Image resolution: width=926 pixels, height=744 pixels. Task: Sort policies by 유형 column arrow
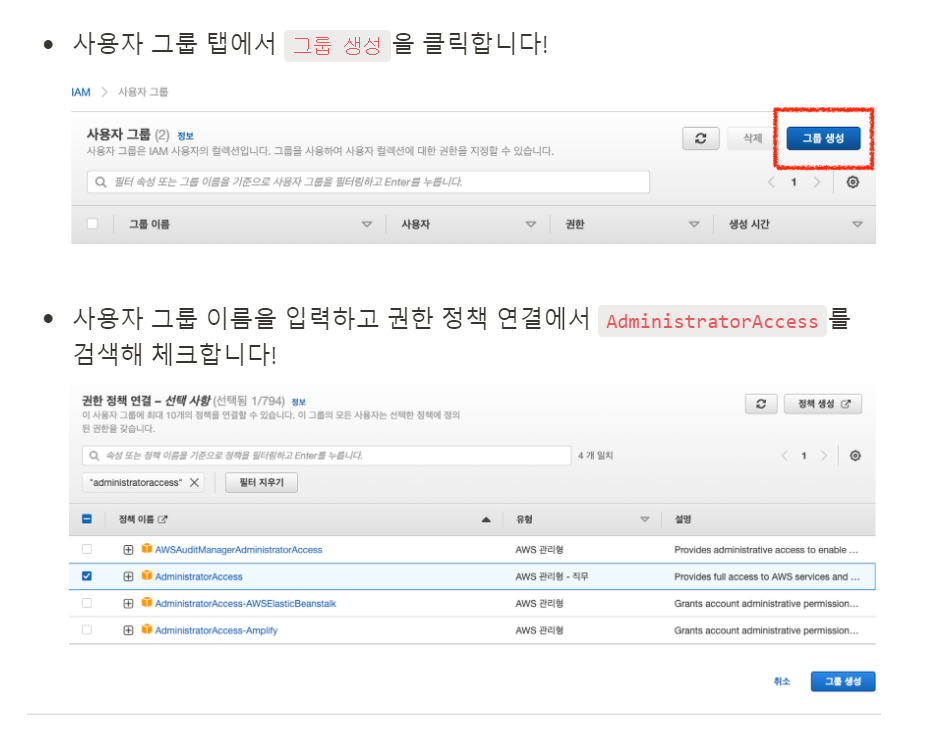[x=644, y=520]
